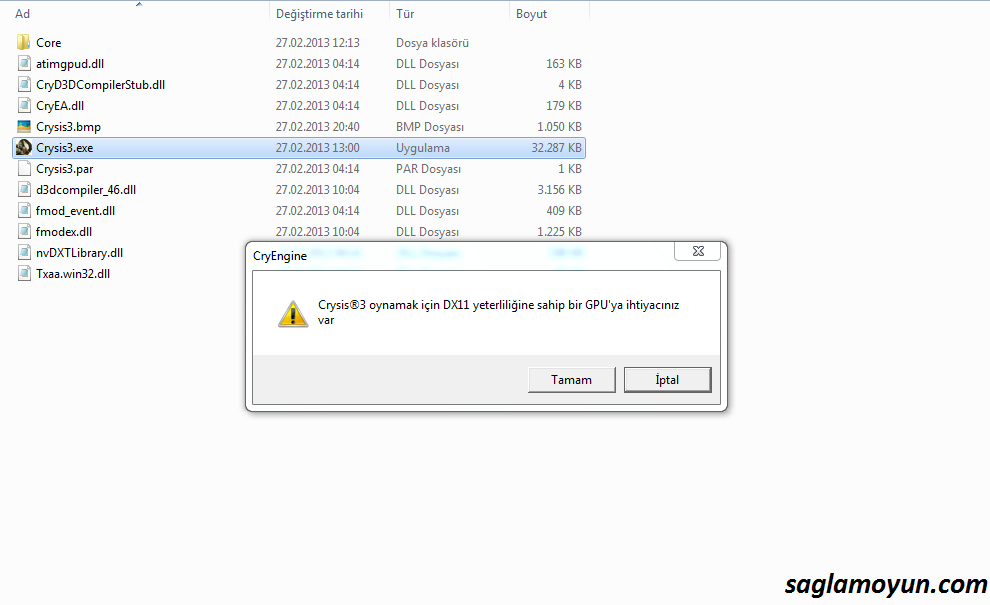The width and height of the screenshot is (990, 605).
Task: Select the Core folder icon
Action: click(x=23, y=42)
